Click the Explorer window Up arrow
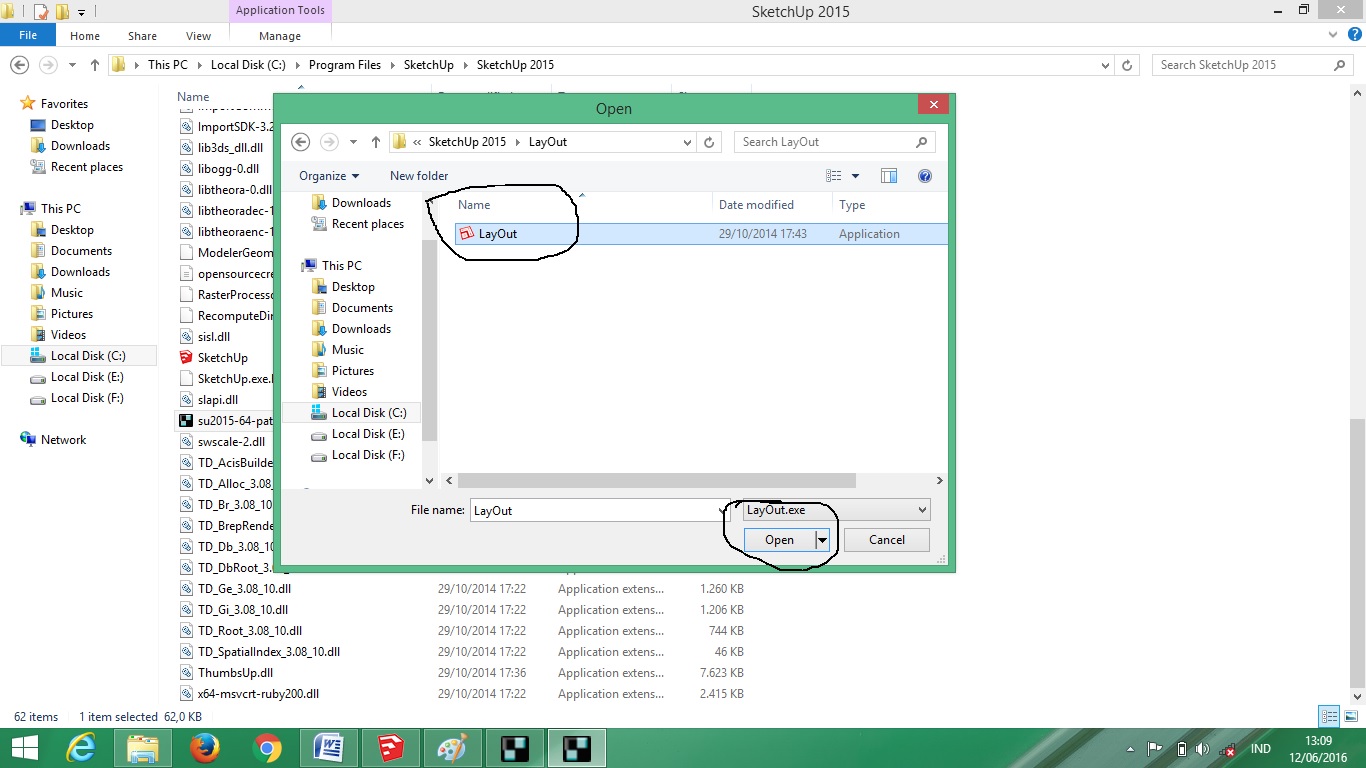Viewport: 1366px width, 768px height. pyautogui.click(x=95, y=65)
